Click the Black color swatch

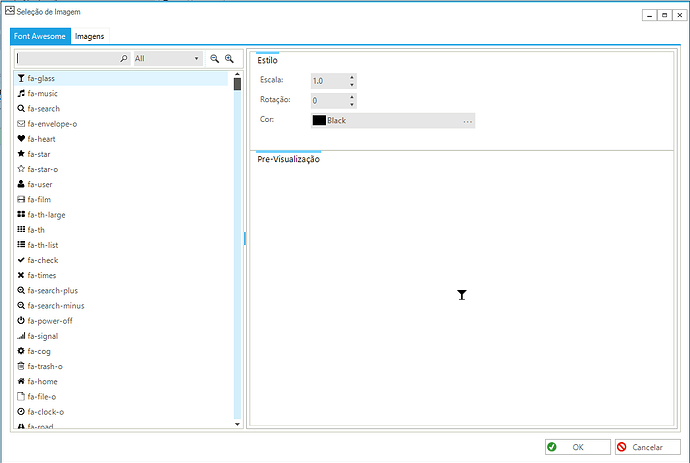[319, 121]
